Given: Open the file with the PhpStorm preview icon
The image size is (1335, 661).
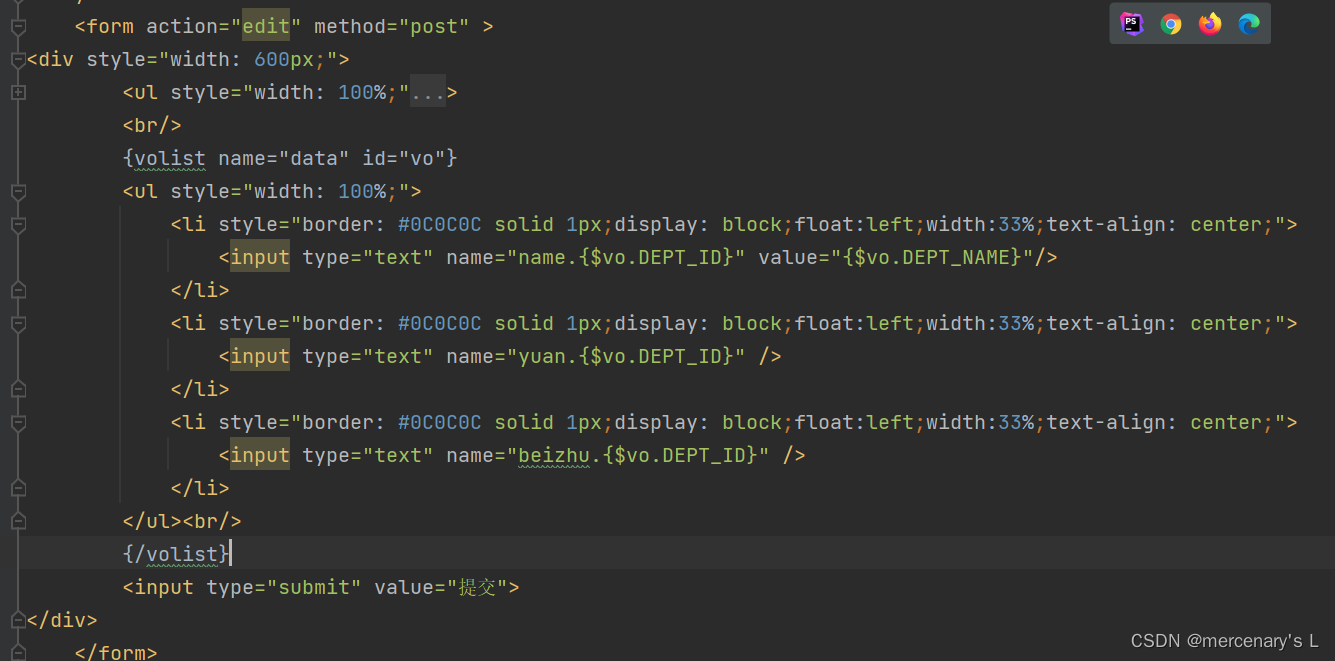Looking at the screenshot, I should pyautogui.click(x=1132, y=23).
